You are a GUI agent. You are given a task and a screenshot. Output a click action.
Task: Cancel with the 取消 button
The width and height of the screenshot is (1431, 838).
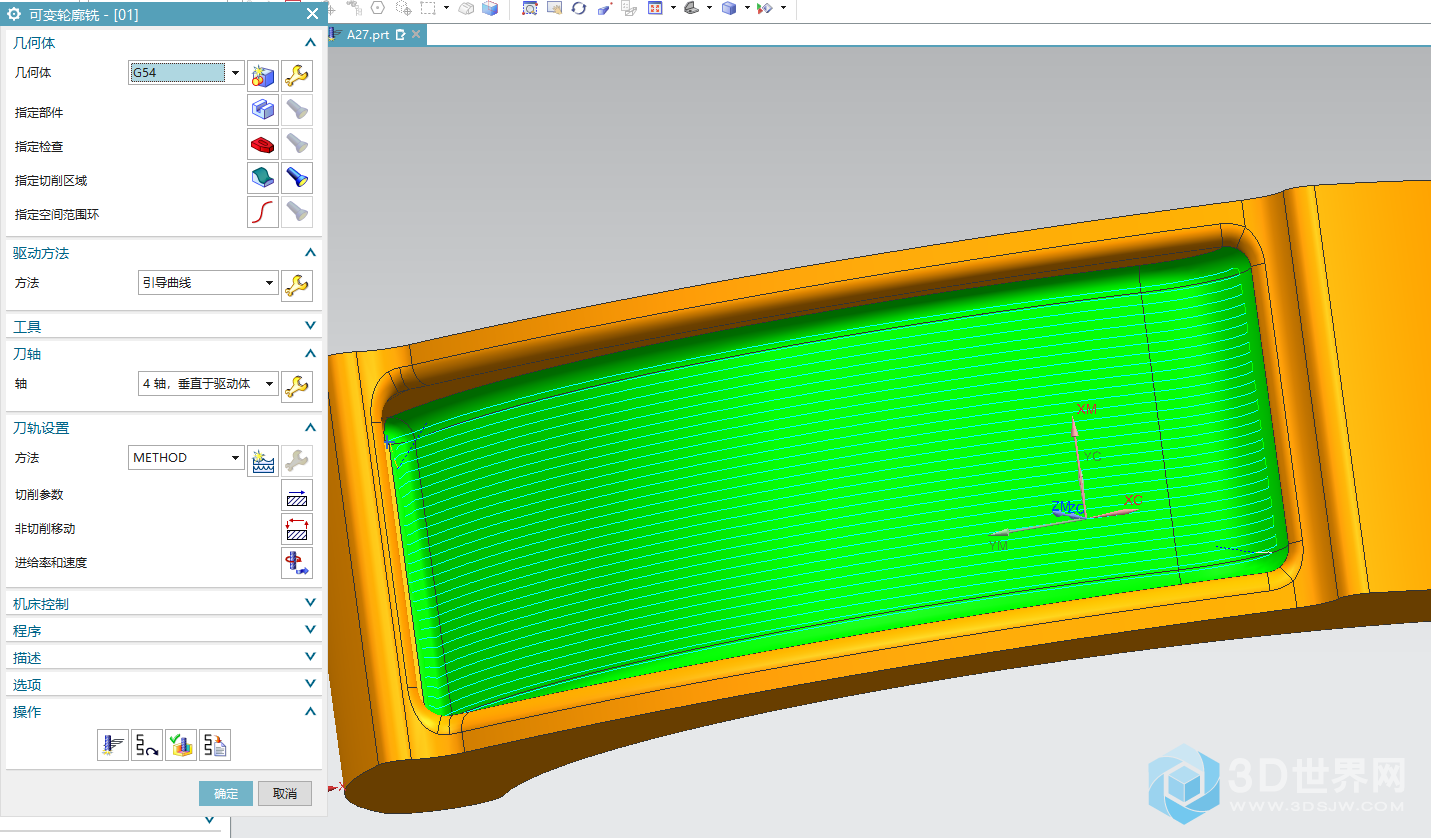click(x=285, y=793)
